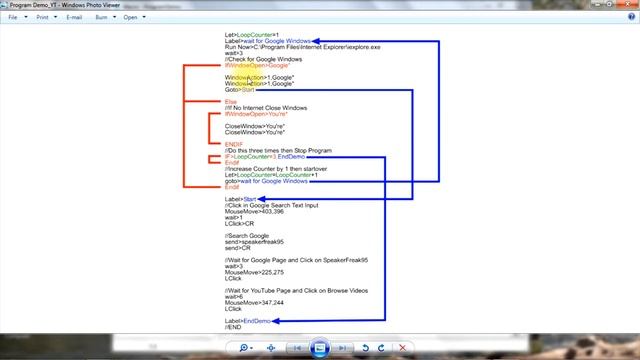Click the Photo Viewer icon in the title bar
This screenshot has width=640, height=360.
4,5
